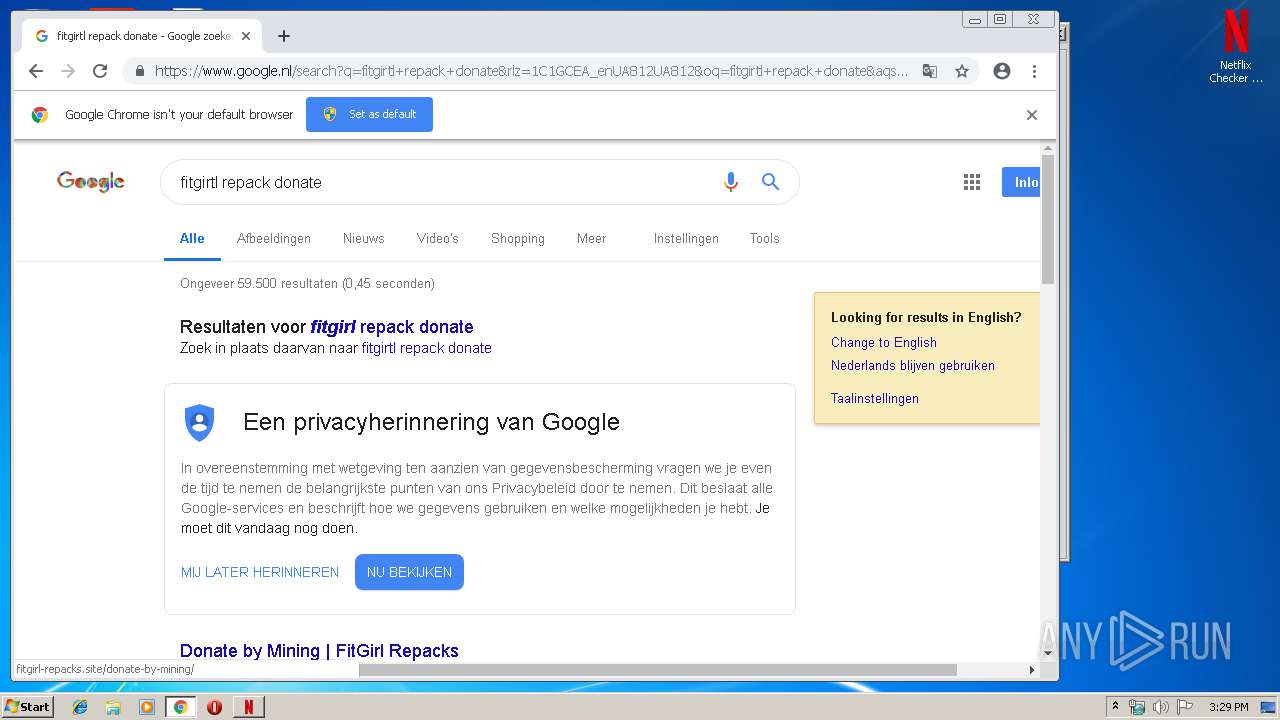Click 'MIJ LATER HERINNEREN' link
The image size is (1280, 720).
pos(260,572)
